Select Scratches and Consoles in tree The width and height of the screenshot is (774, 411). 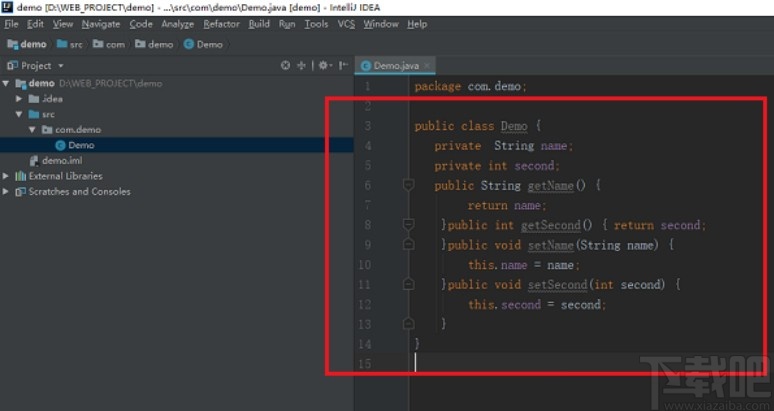tap(79, 191)
